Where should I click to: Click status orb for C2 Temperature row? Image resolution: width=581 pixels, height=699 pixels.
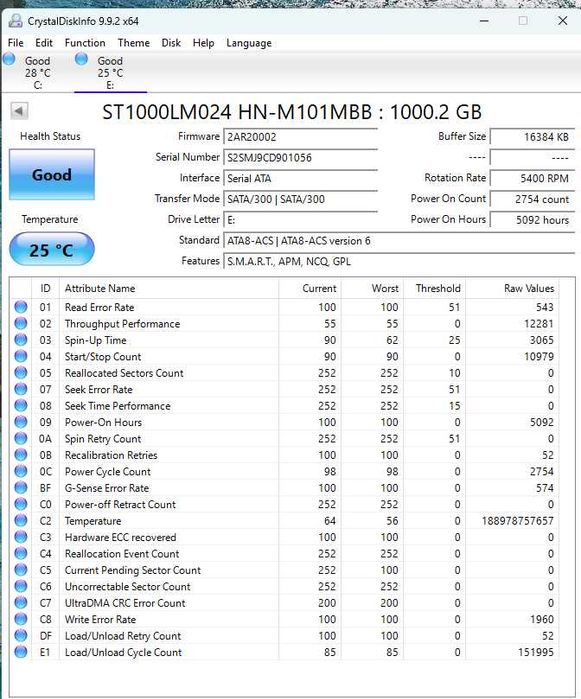(x=21, y=520)
